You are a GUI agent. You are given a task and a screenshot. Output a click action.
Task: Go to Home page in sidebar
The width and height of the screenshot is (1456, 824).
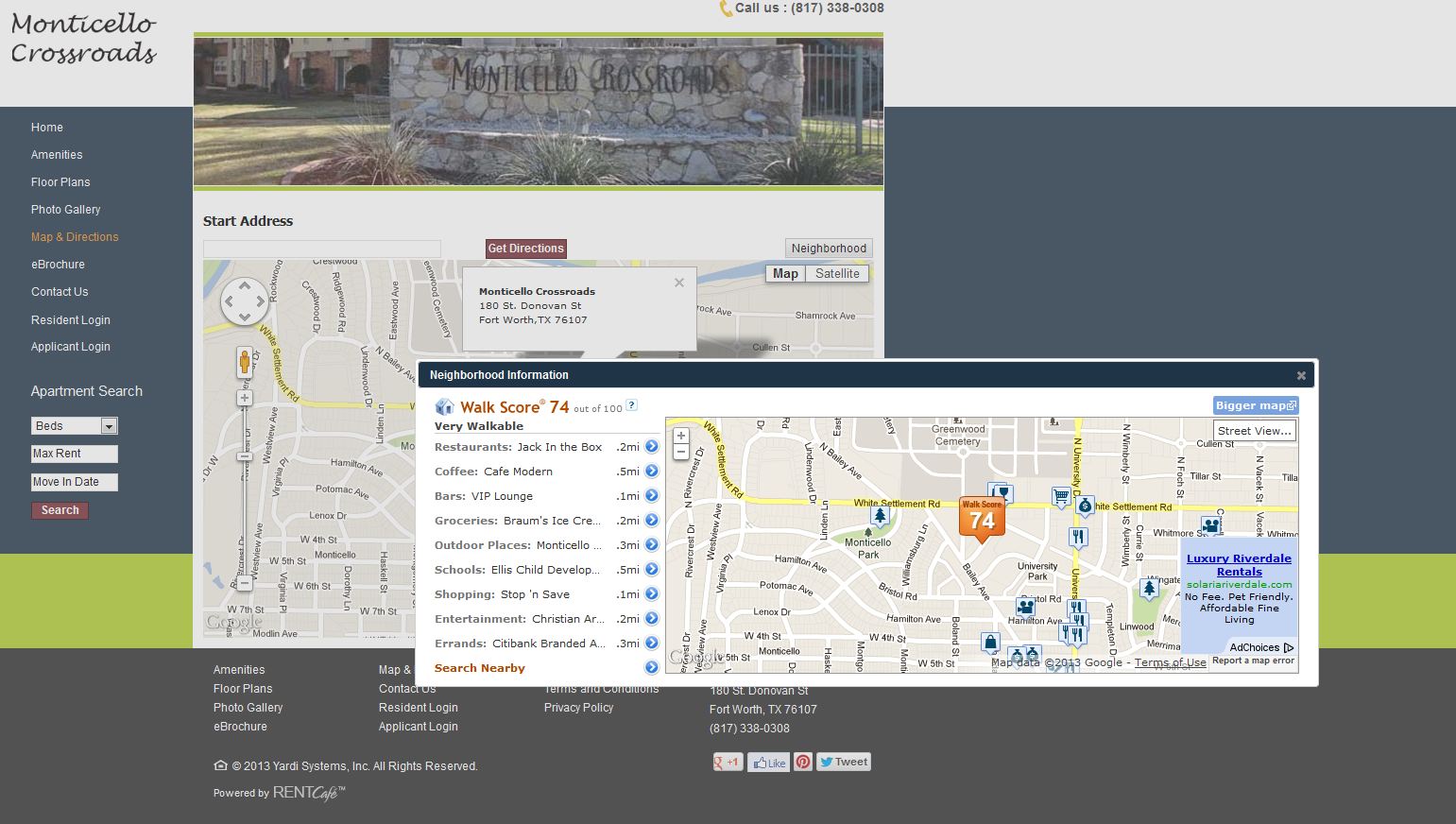click(x=47, y=128)
